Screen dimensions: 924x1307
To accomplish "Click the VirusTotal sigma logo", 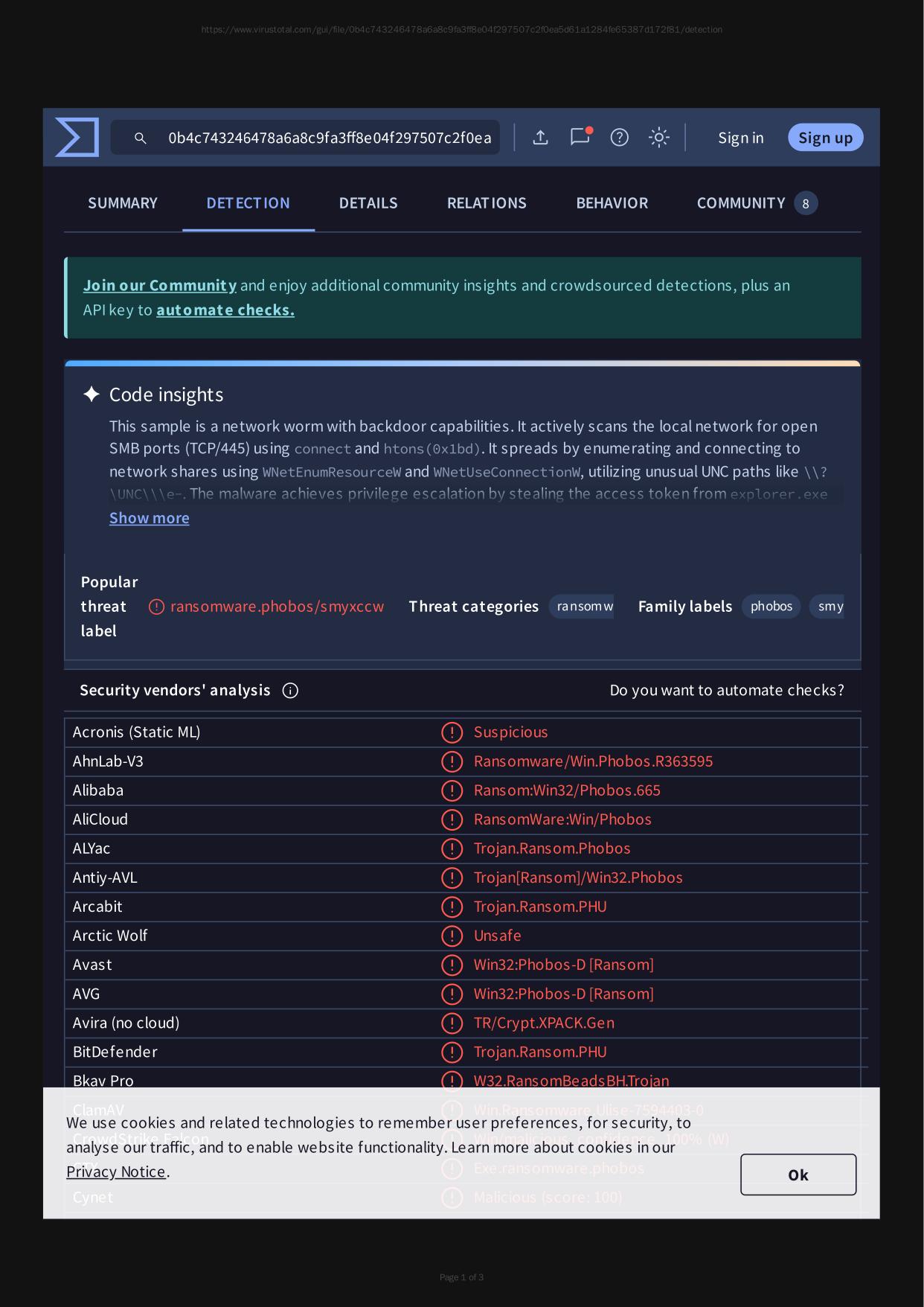I will click(77, 138).
